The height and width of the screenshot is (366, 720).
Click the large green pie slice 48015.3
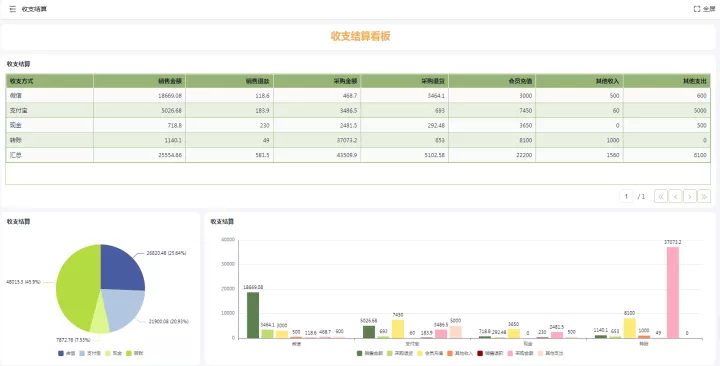[76, 287]
